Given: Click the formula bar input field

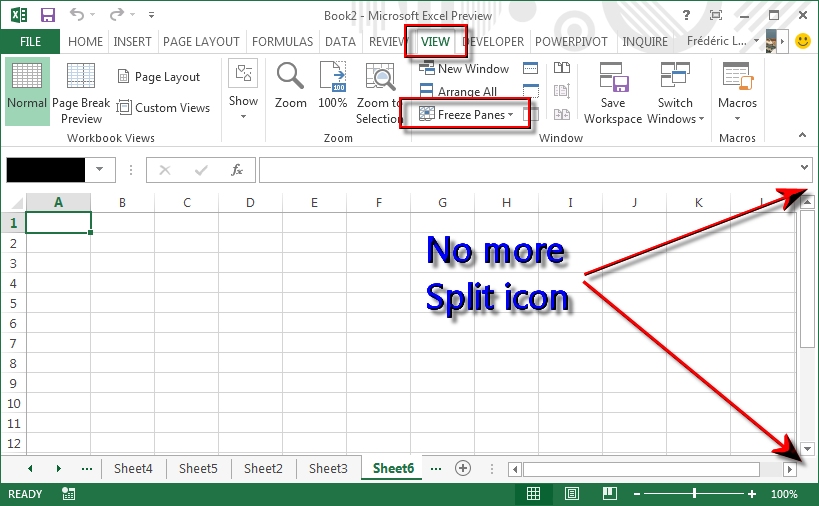Looking at the screenshot, I should 528,170.
